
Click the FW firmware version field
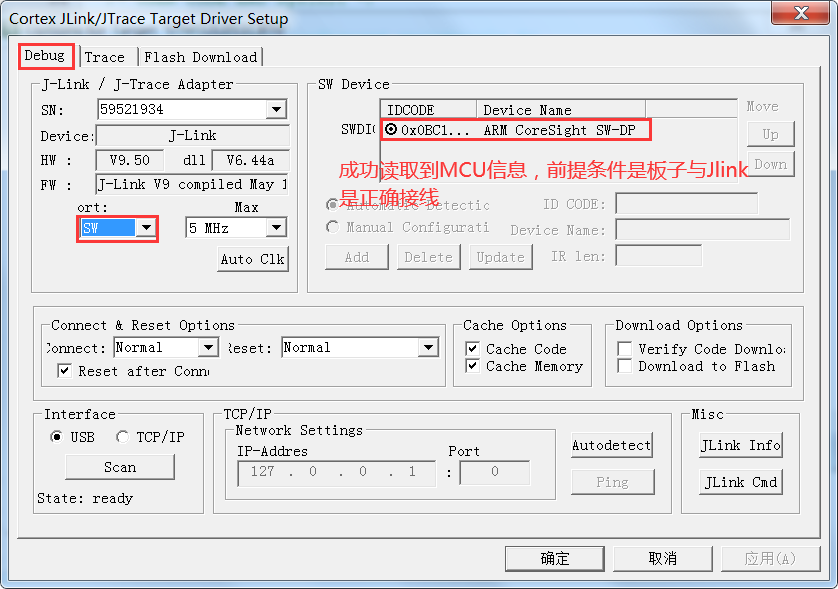[192, 184]
